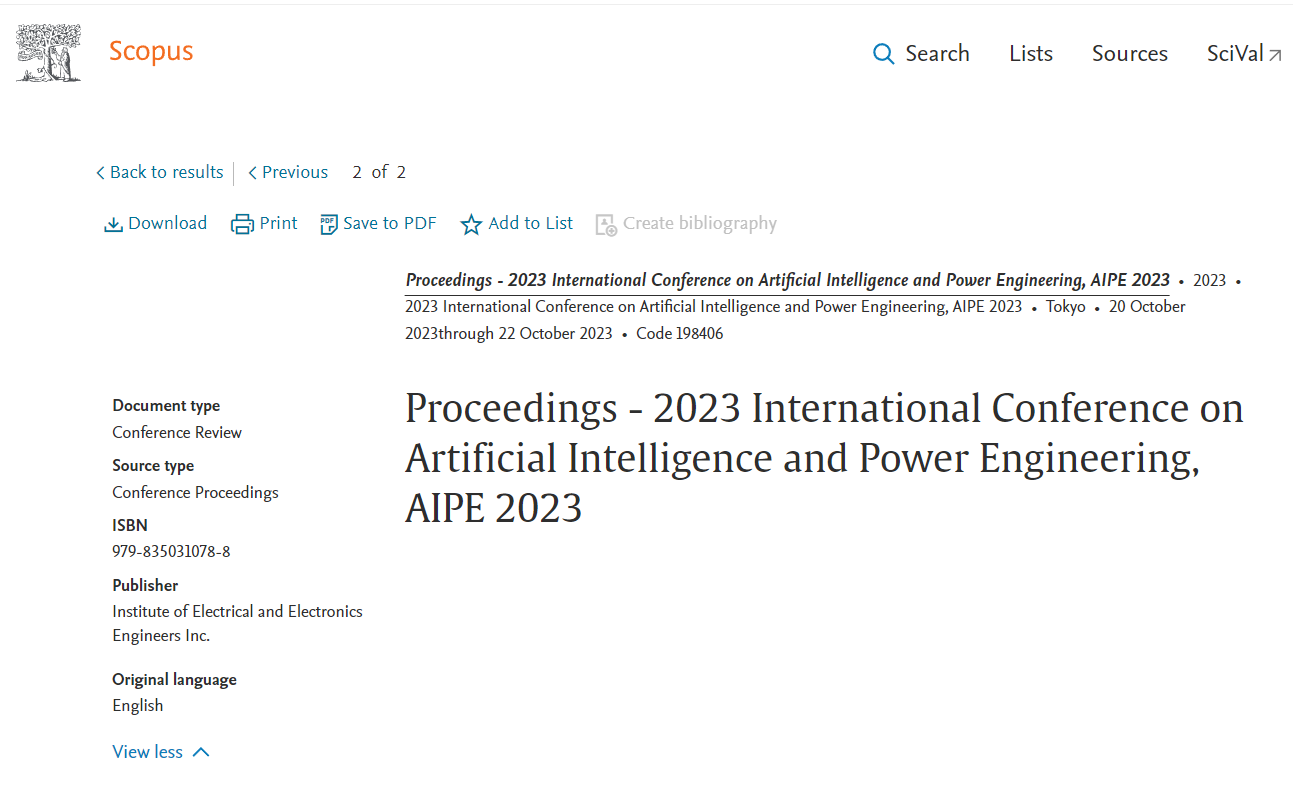Click the Save to PDF label

click(389, 223)
